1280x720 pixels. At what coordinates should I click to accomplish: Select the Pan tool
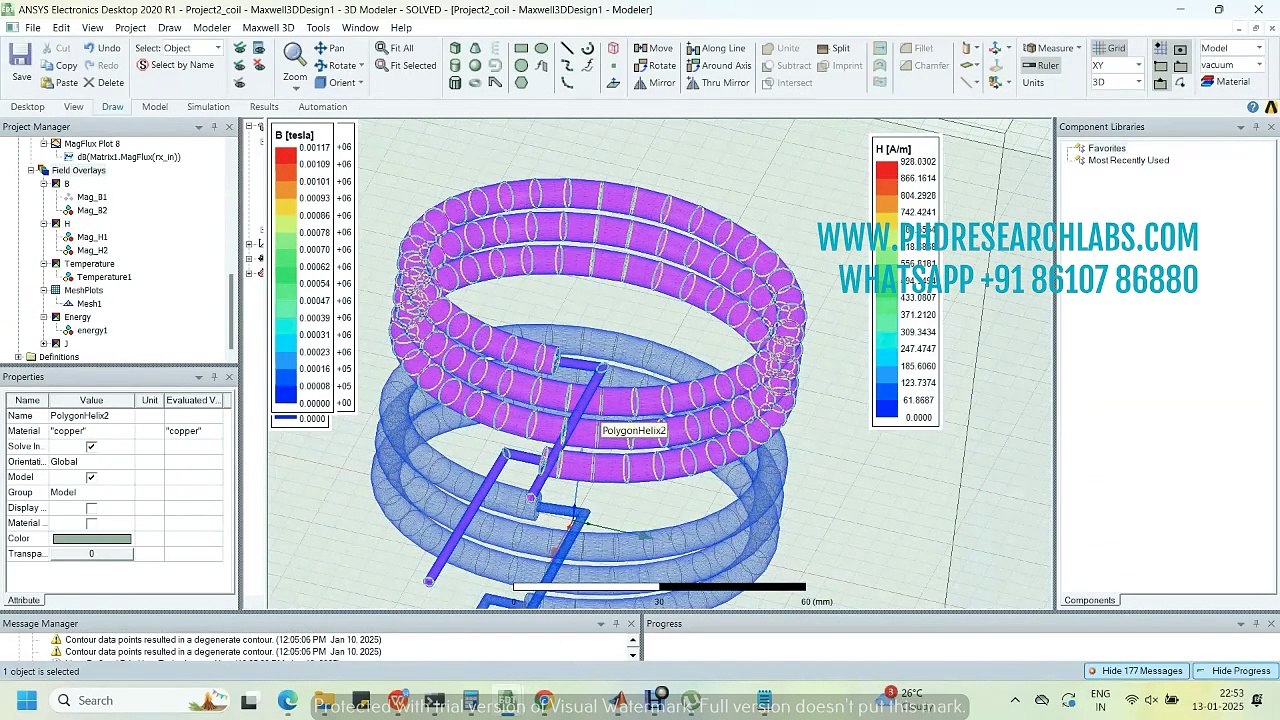329,48
